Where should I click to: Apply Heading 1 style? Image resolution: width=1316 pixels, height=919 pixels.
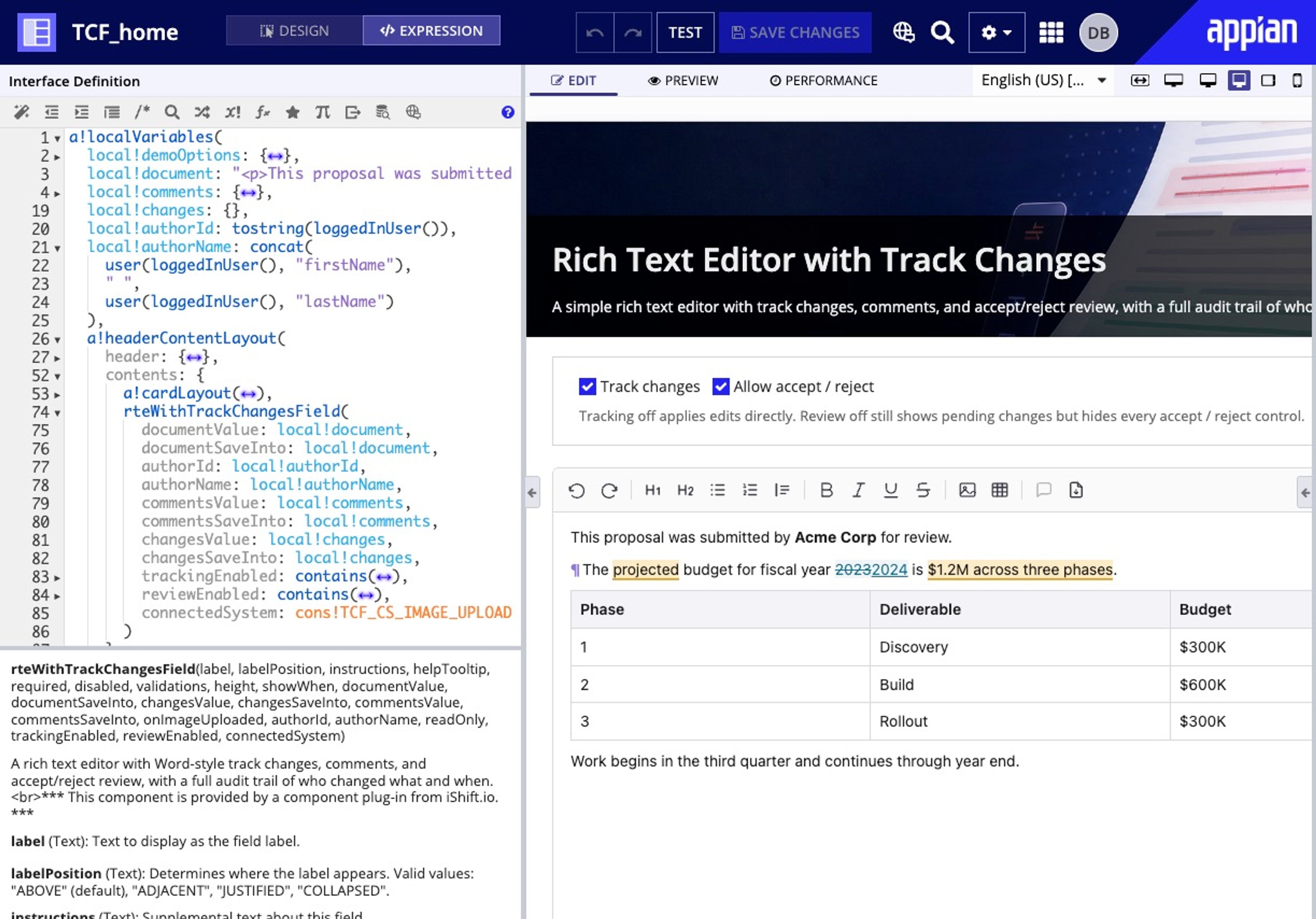(x=653, y=490)
